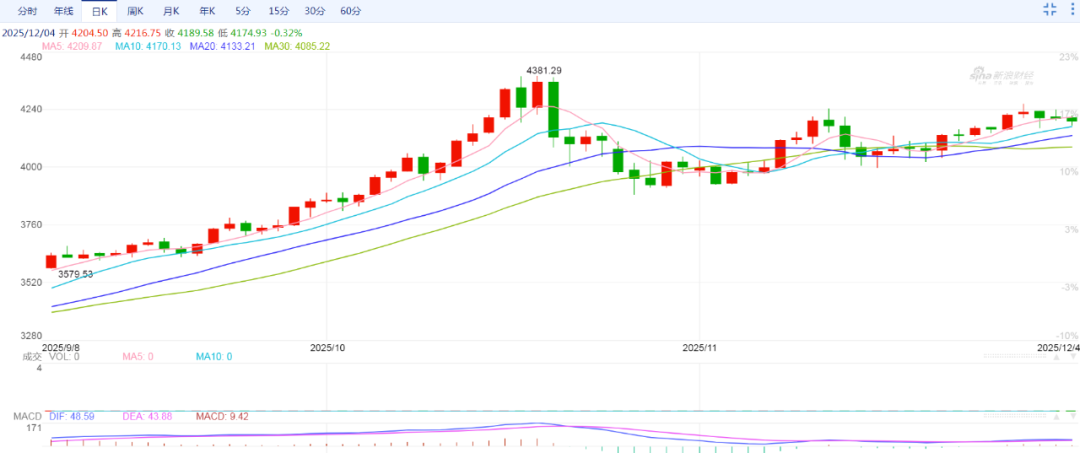
Task: Switch to the 5分 interval
Action: tap(243, 11)
